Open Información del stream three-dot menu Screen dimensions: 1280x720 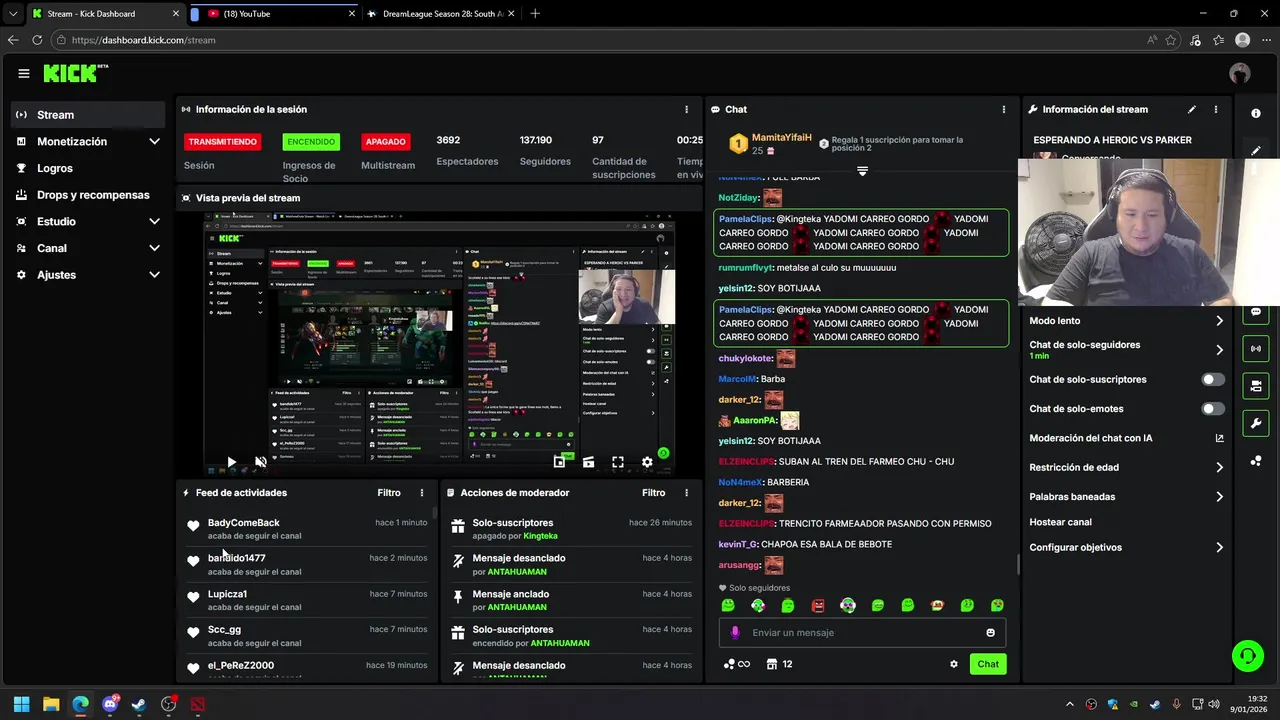click(1216, 109)
